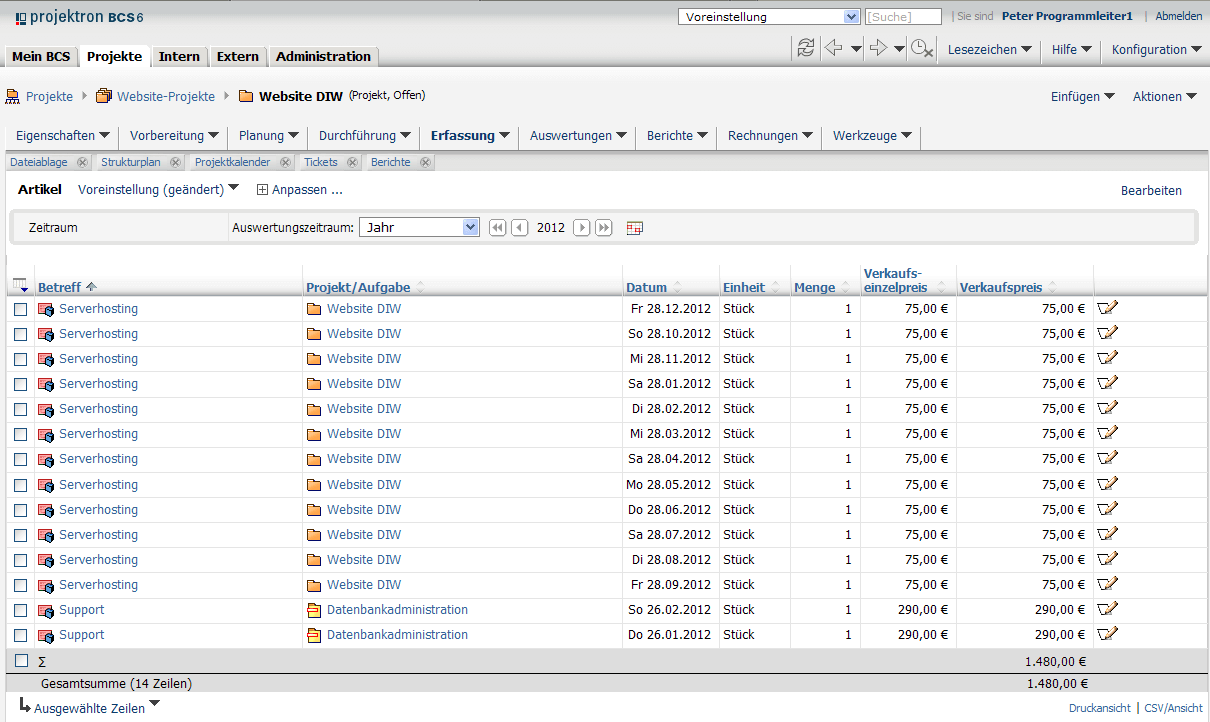The image size is (1210, 722).
Task: Open the Website-Projekte breadcrumb link
Action: click(x=166, y=96)
